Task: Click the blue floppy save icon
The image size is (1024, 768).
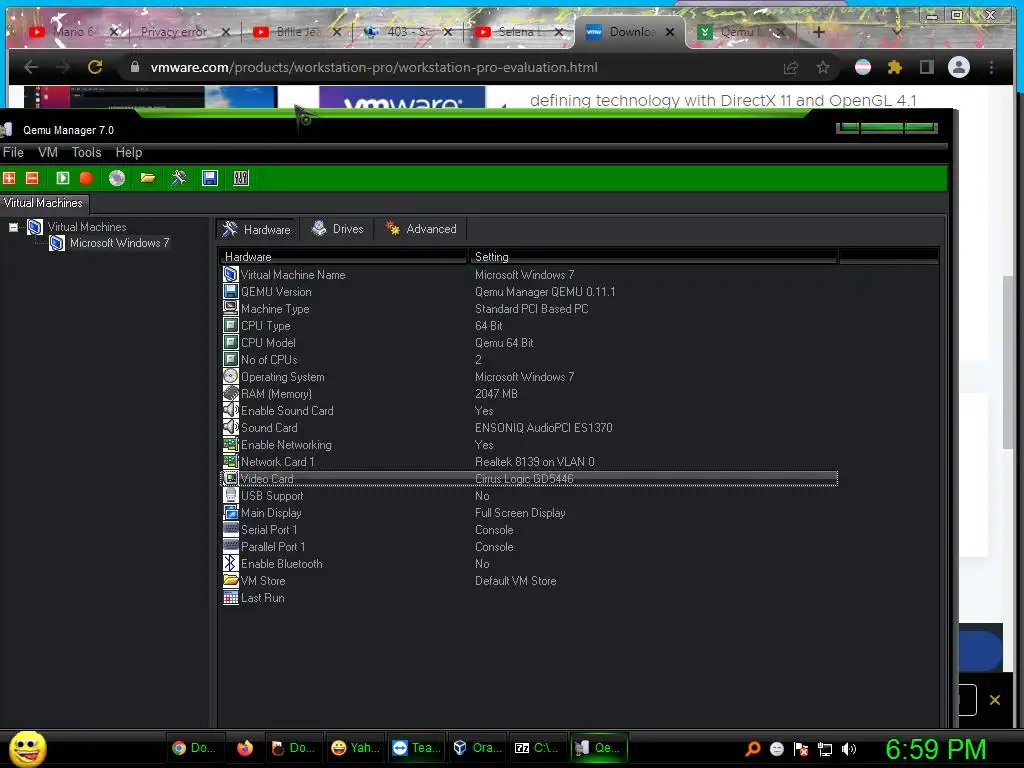Action: click(210, 178)
